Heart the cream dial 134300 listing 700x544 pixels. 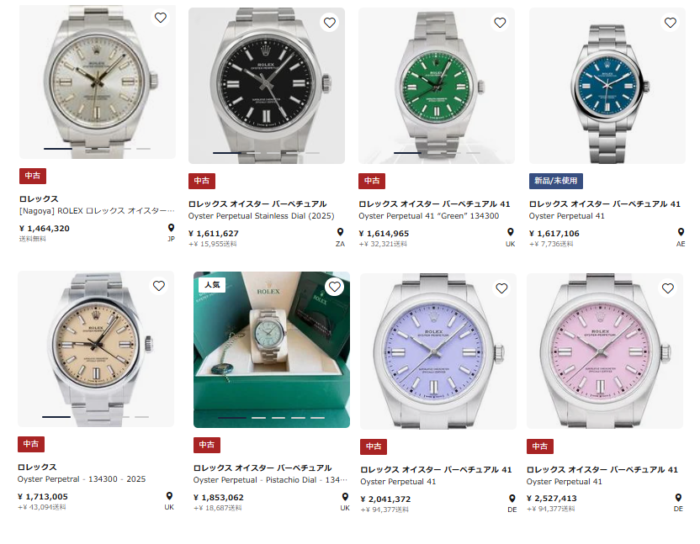point(159,285)
